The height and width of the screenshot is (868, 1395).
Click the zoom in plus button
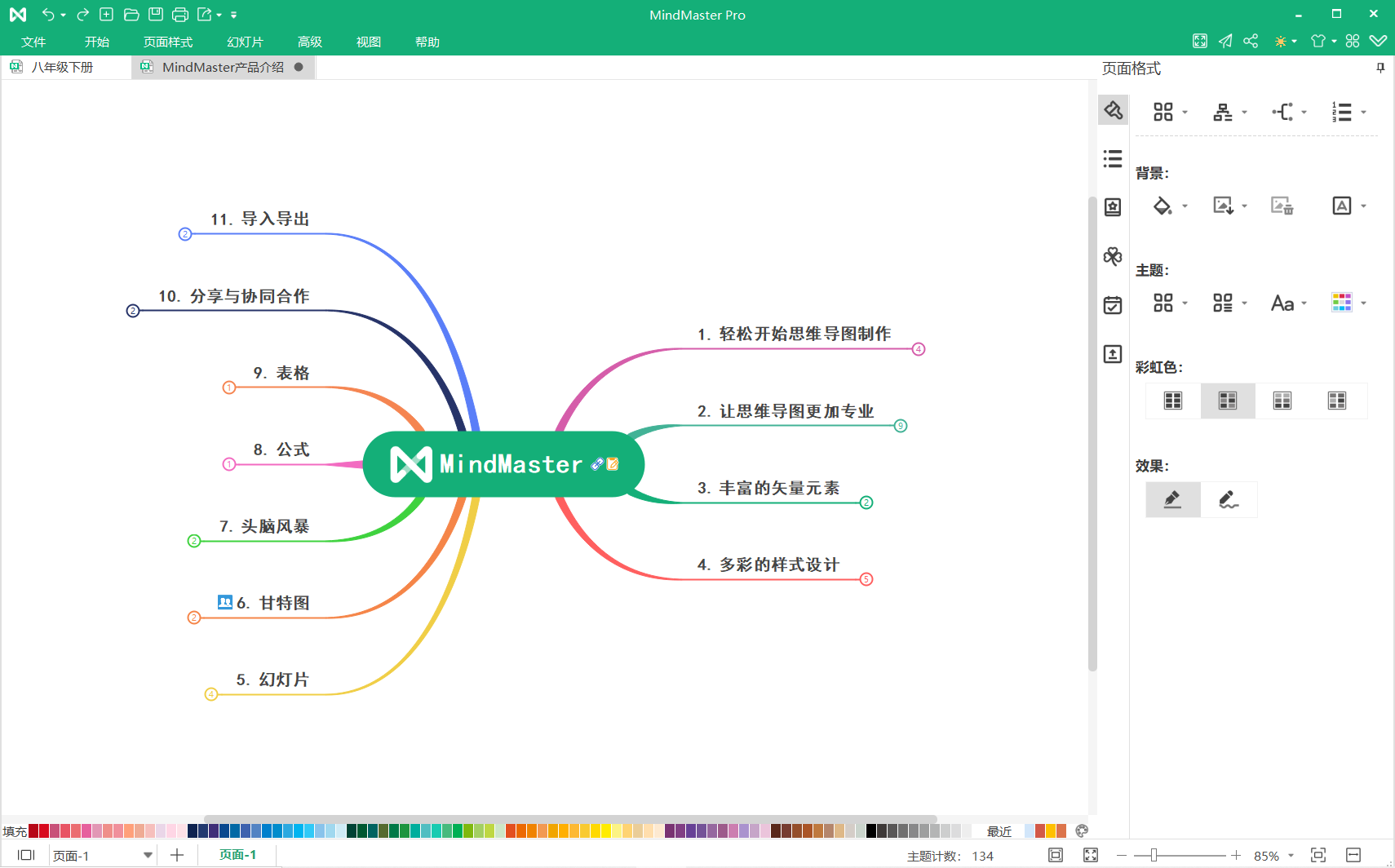[x=1236, y=855]
